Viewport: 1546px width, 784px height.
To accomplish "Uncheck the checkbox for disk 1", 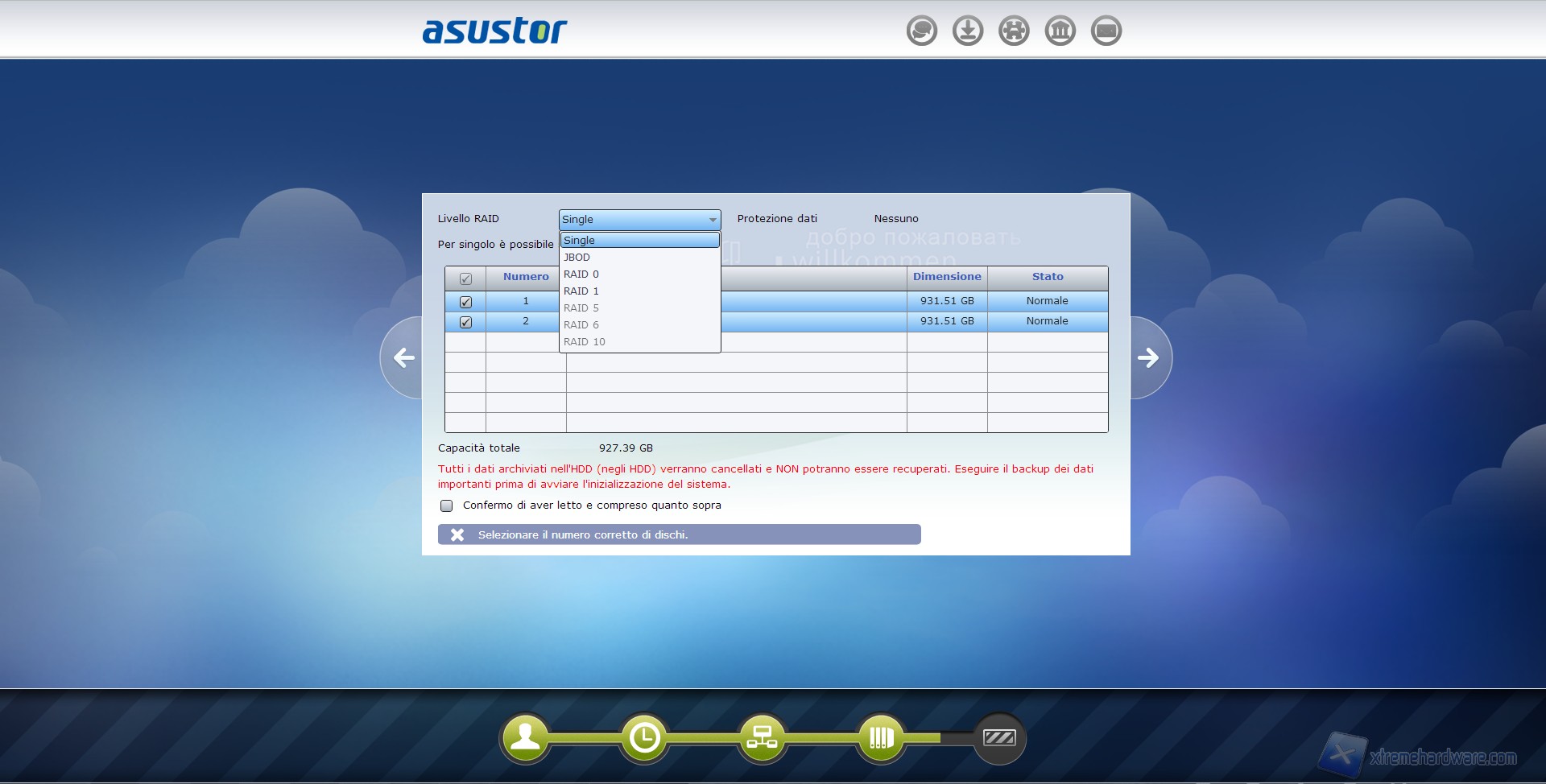I will [x=465, y=302].
